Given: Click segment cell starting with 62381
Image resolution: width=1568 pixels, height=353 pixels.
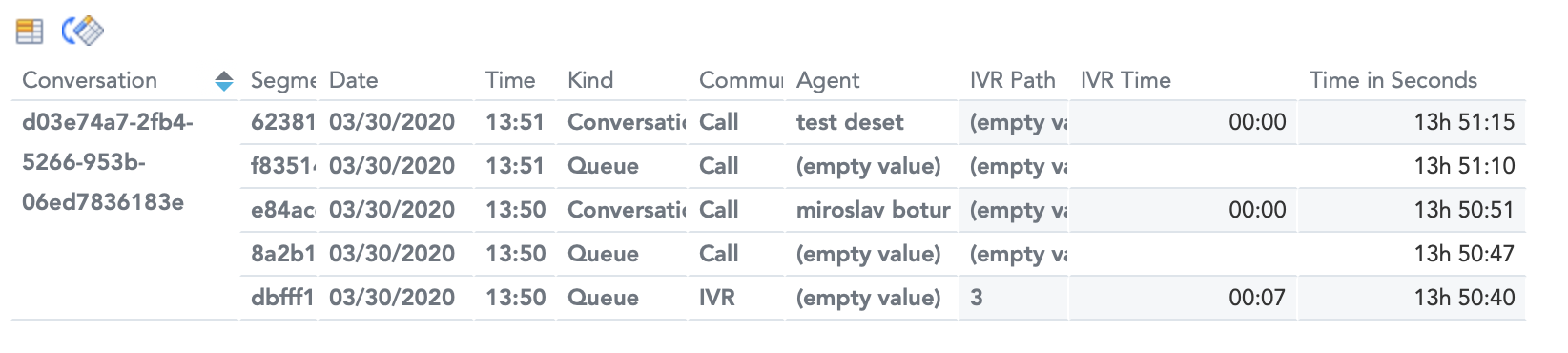Looking at the screenshot, I should click(x=282, y=122).
